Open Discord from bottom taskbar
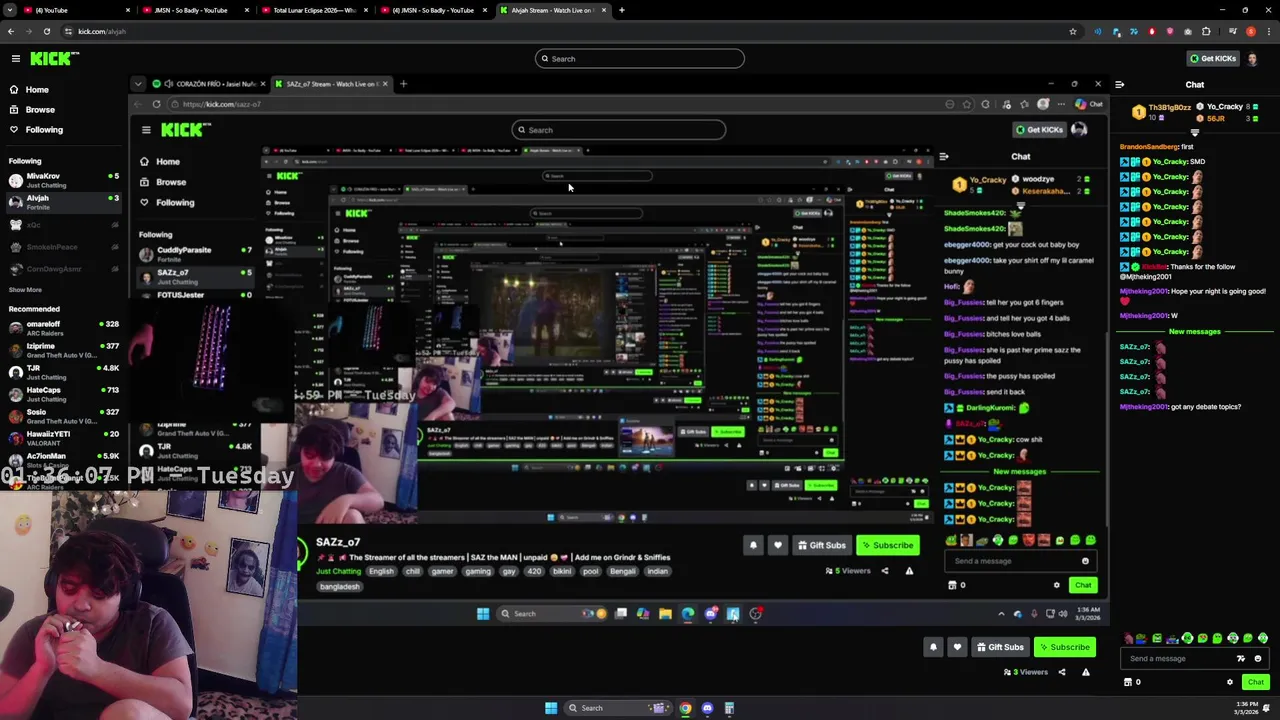The image size is (1280, 720). click(x=707, y=708)
